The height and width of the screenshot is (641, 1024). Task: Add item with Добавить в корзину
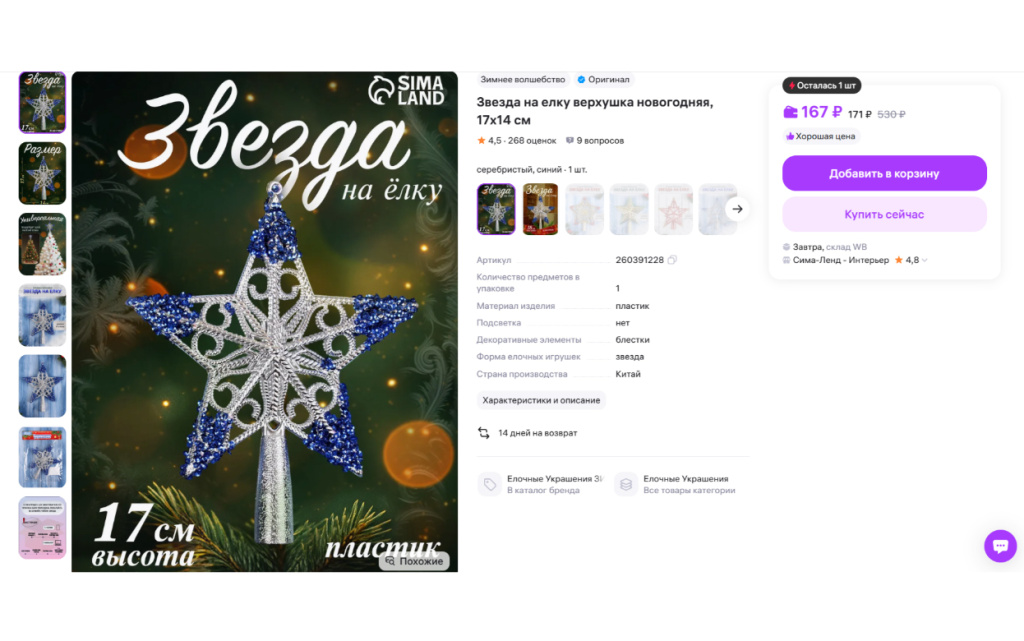(x=884, y=173)
